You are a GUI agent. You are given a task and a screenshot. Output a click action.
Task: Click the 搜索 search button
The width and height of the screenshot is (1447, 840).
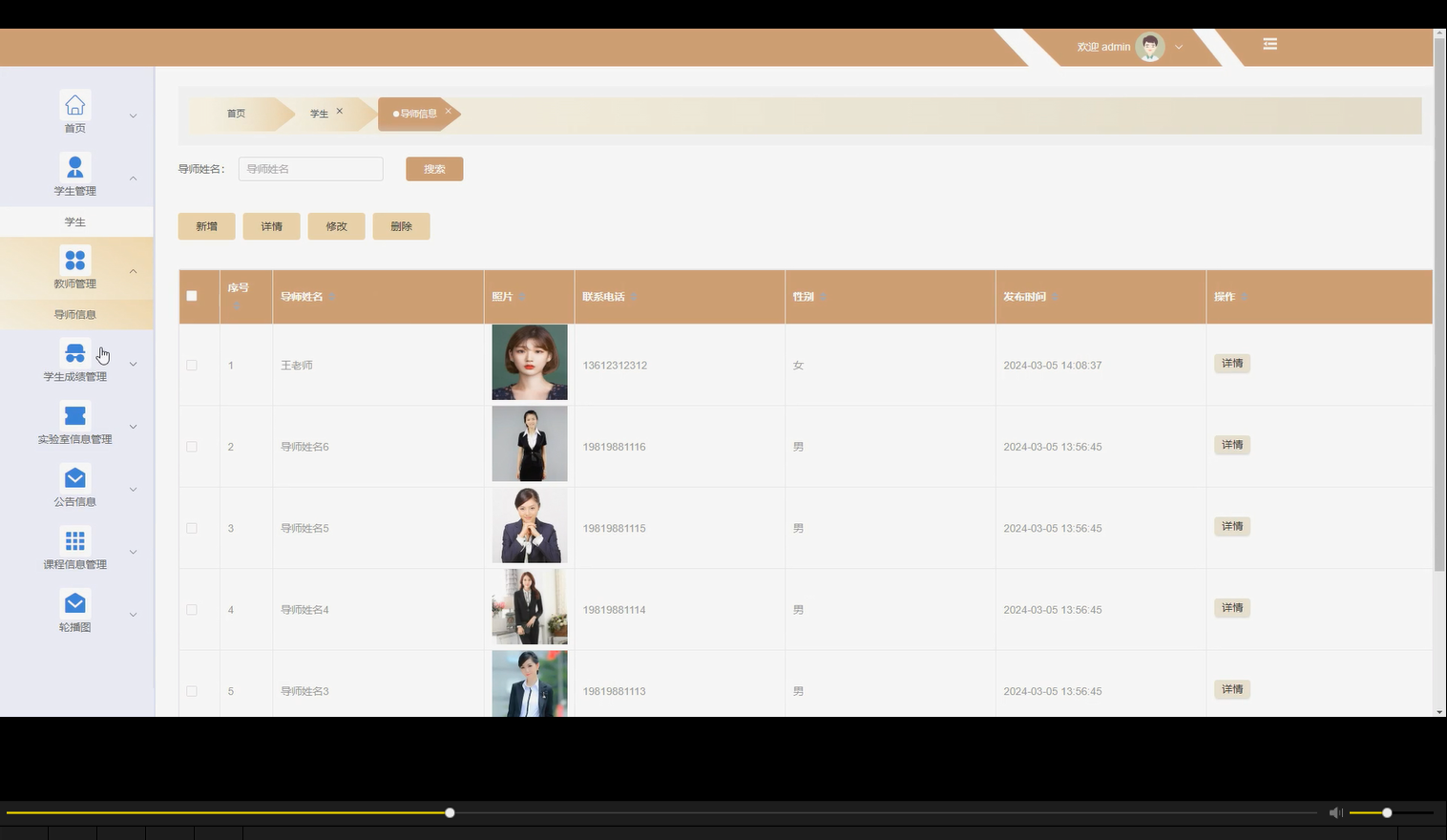[x=434, y=168]
